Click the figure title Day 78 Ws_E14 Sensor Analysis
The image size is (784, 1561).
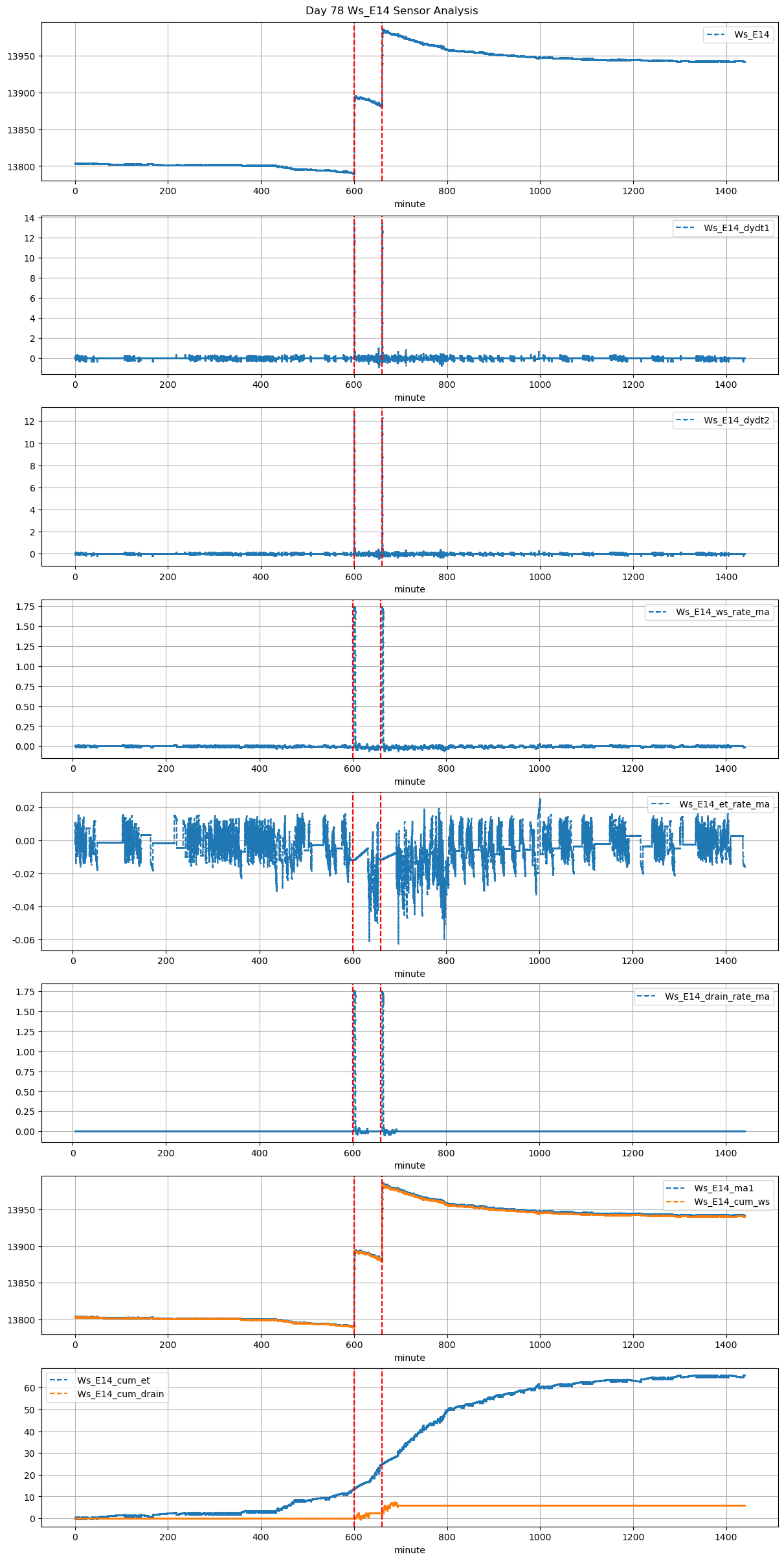392,11
